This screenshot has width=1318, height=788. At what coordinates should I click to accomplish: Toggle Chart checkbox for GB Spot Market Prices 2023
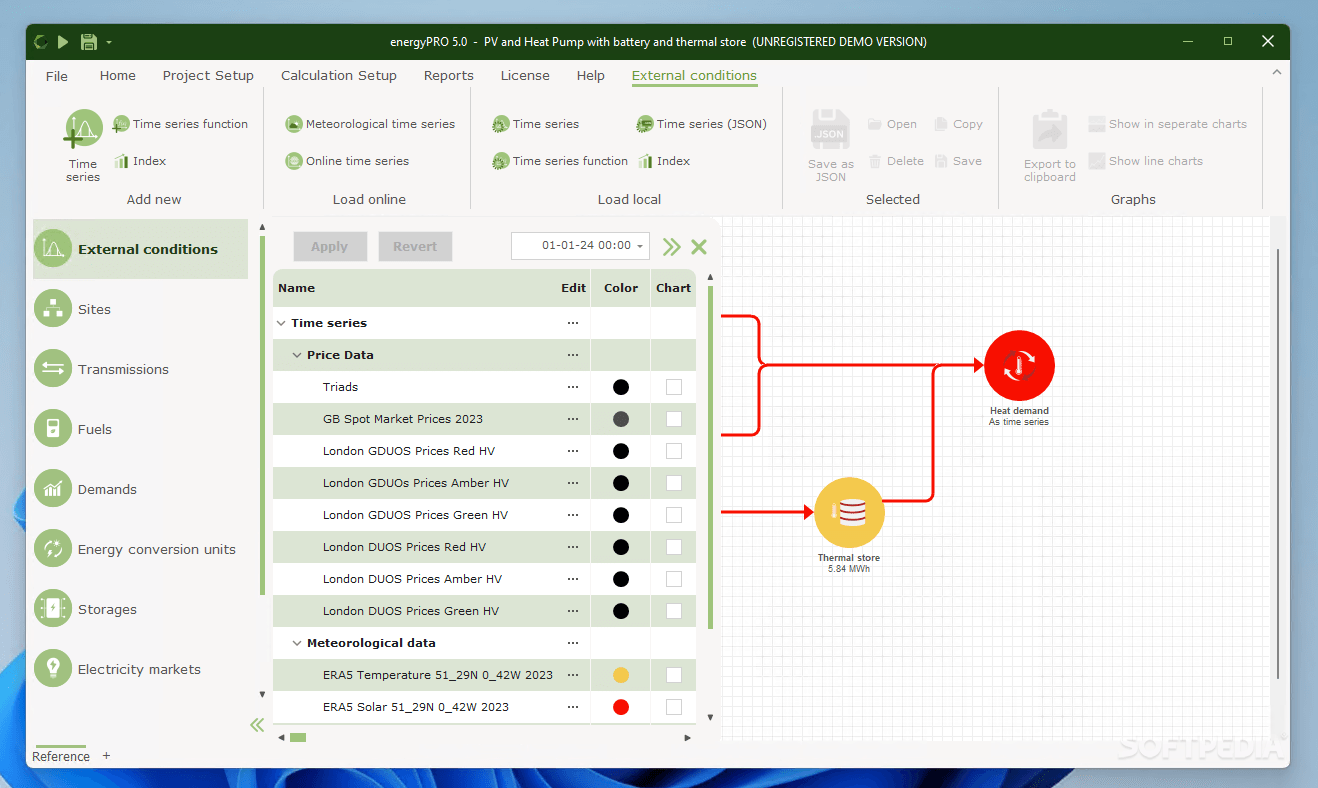[674, 419]
